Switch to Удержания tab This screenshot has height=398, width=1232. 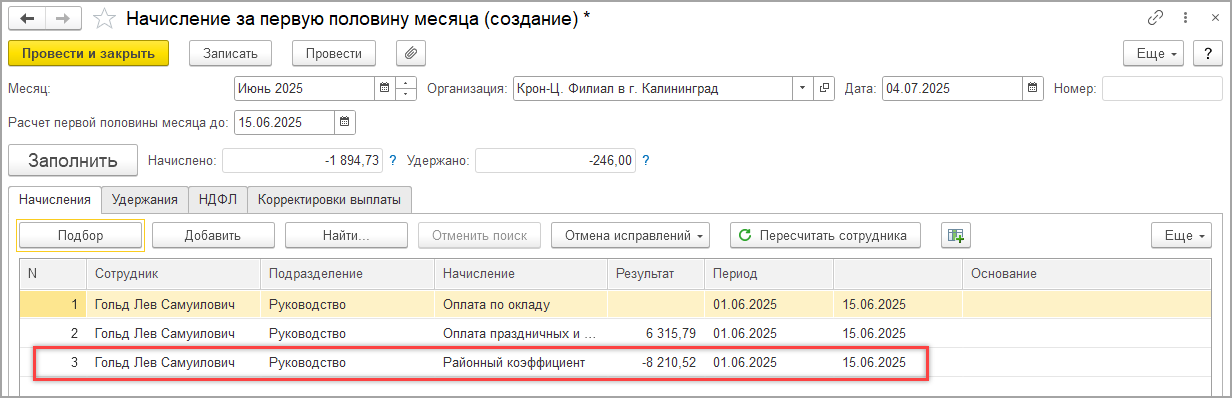[x=145, y=199]
